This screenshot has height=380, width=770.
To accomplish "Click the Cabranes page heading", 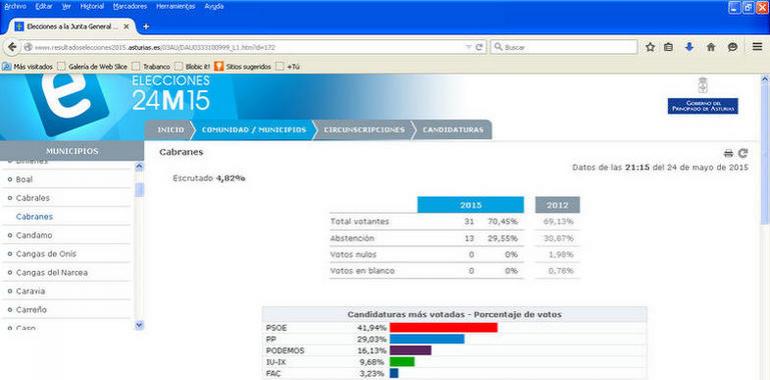I will pos(181,152).
